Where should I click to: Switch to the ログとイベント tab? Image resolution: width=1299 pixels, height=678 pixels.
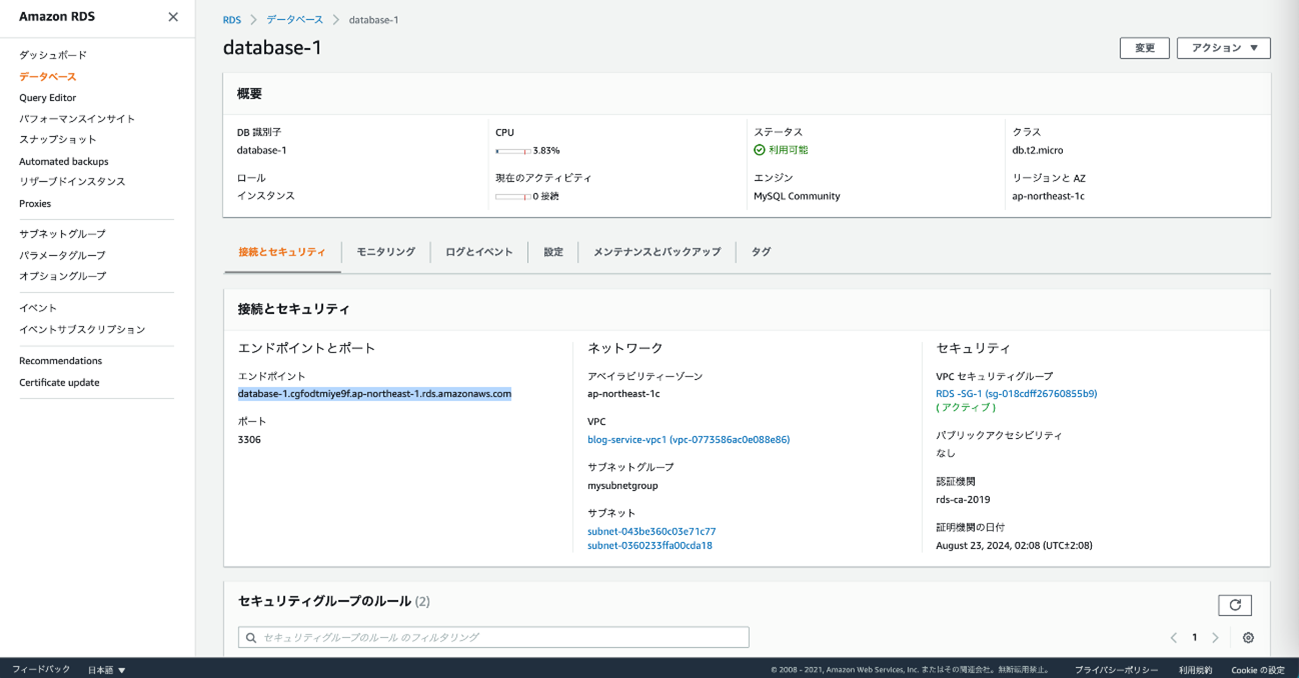[479, 252]
